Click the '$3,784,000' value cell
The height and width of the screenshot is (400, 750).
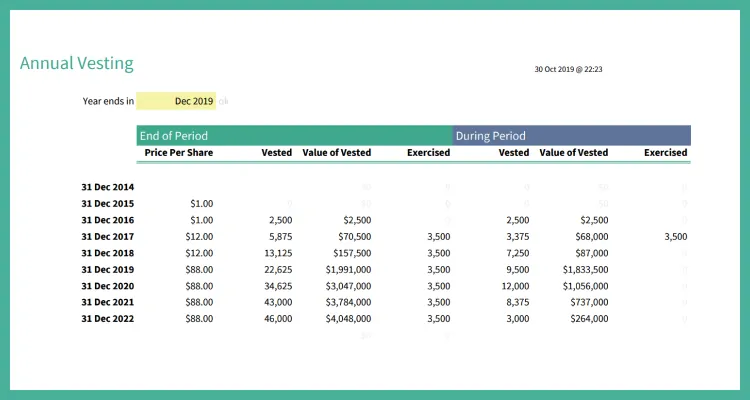point(349,302)
